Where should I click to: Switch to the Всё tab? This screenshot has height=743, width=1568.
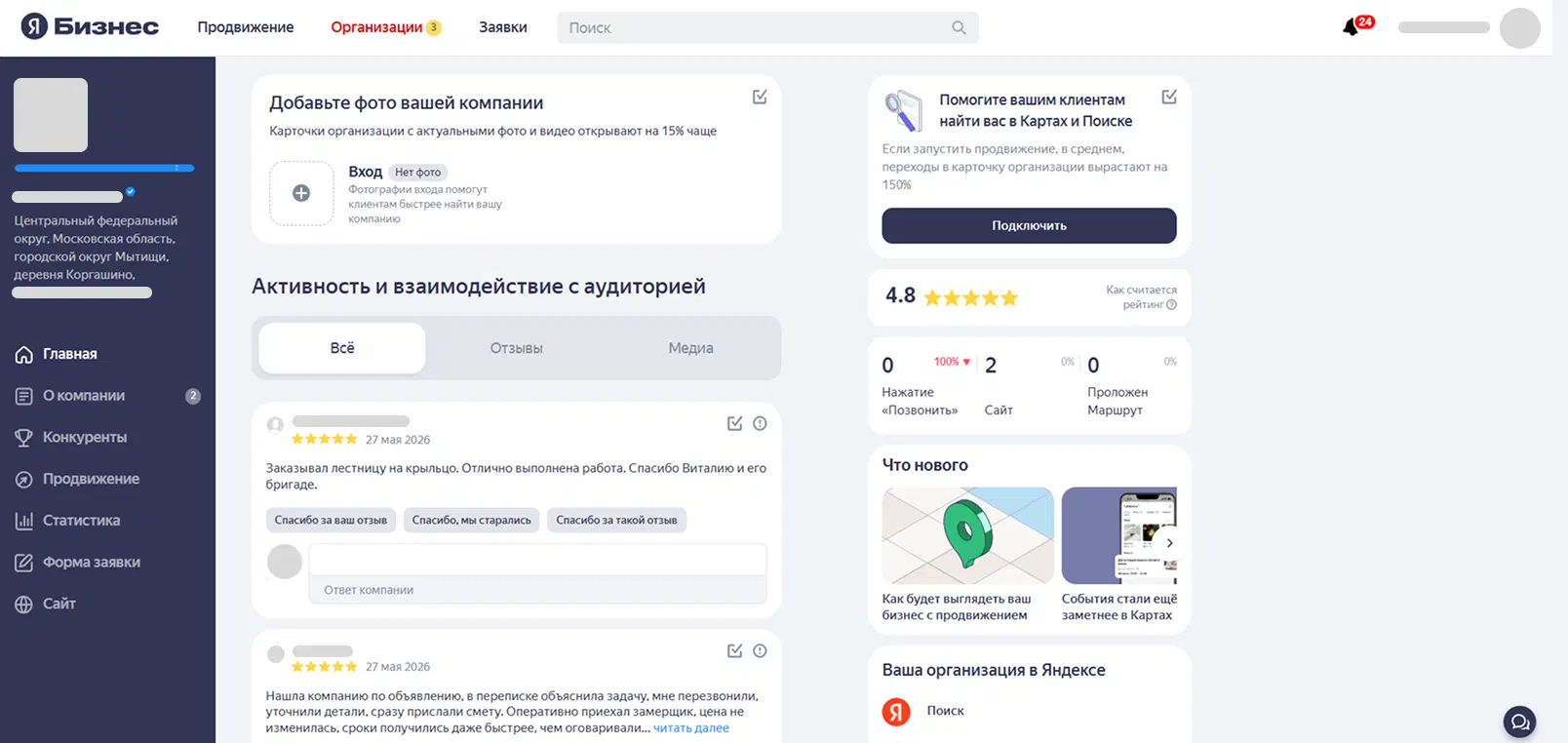(342, 348)
